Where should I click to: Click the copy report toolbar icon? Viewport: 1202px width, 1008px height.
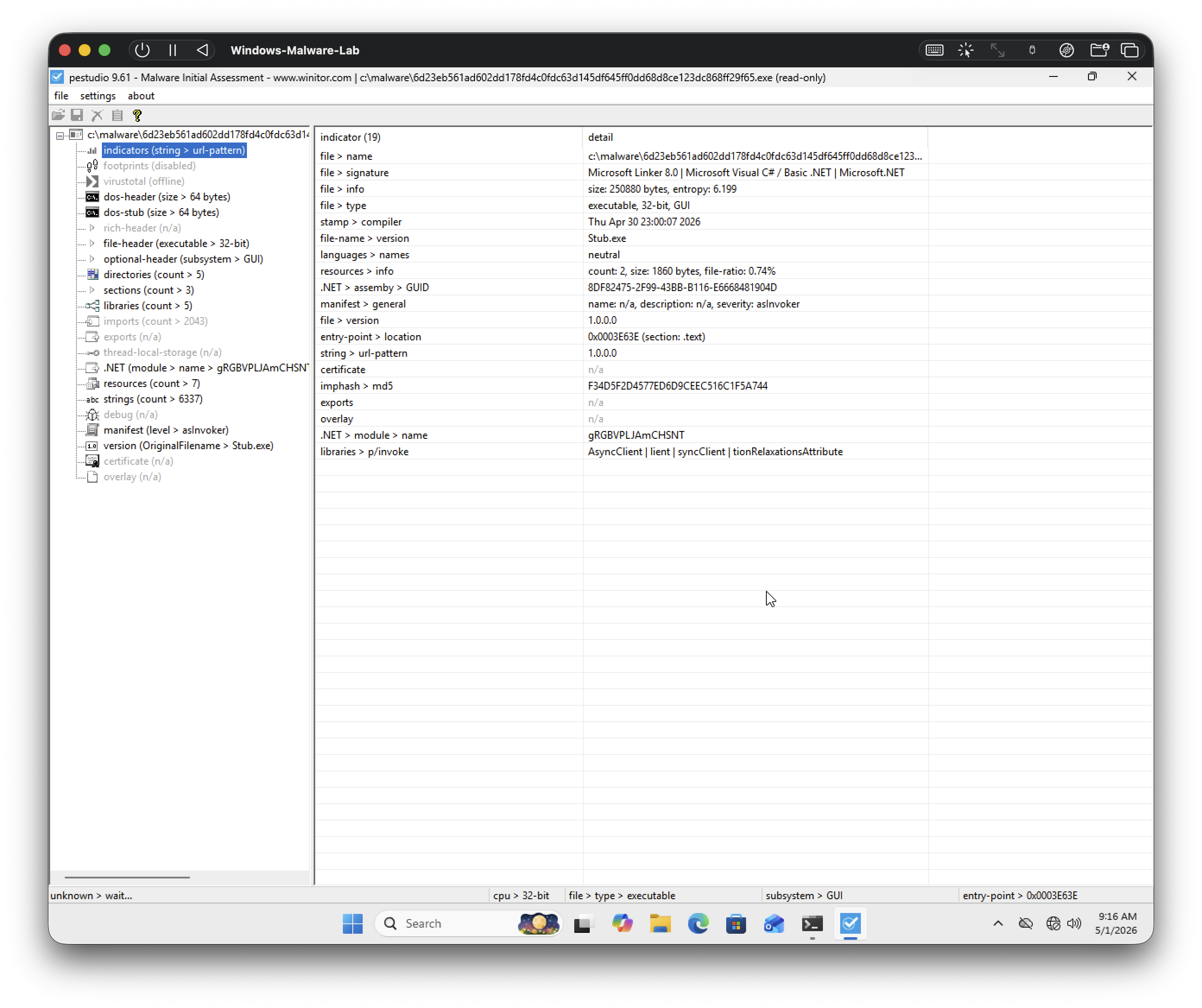pos(117,115)
